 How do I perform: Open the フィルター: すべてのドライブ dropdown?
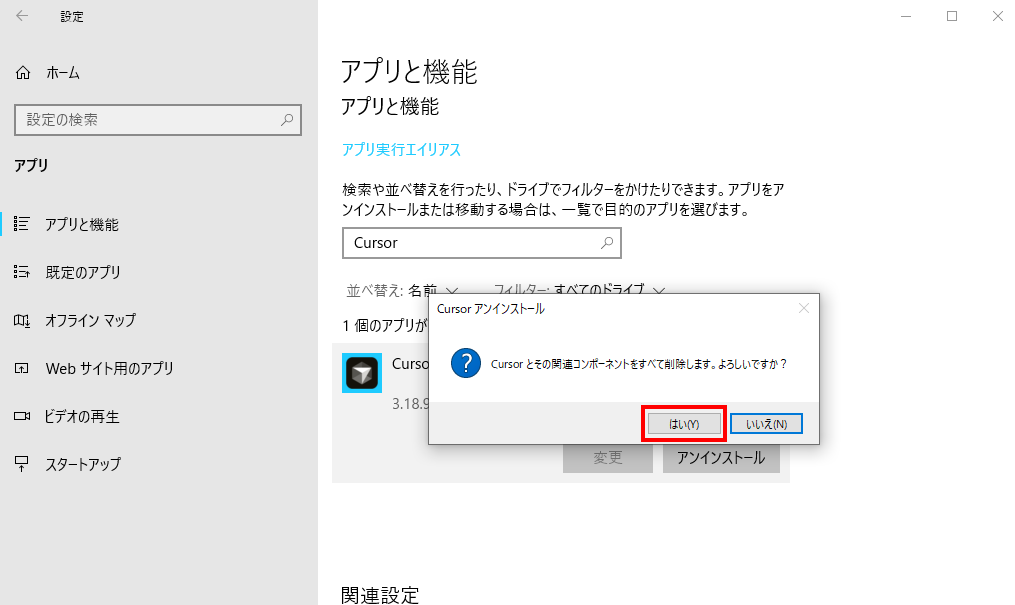[x=579, y=290]
